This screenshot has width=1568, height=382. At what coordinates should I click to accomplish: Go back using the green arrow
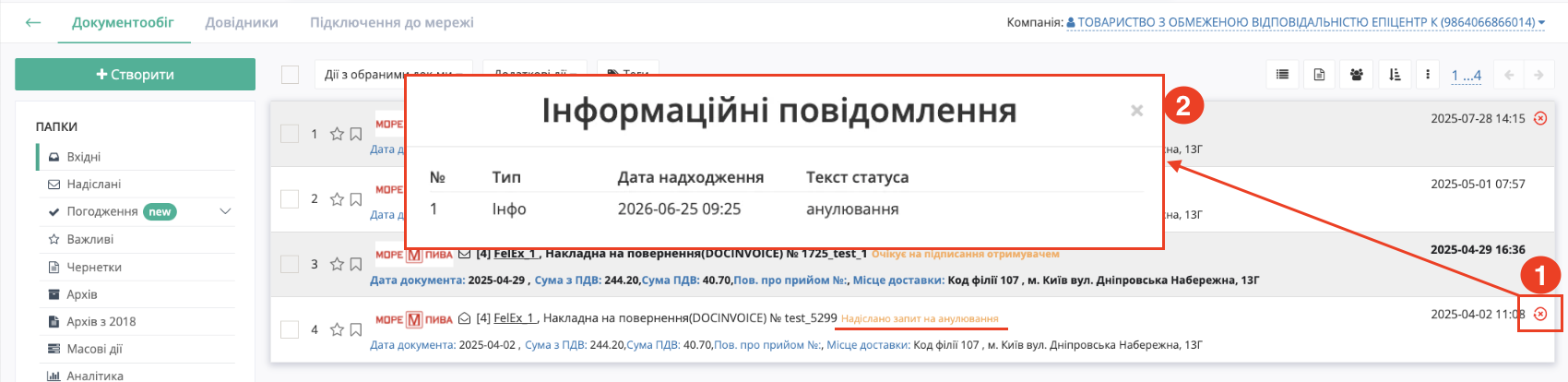pos(33,22)
